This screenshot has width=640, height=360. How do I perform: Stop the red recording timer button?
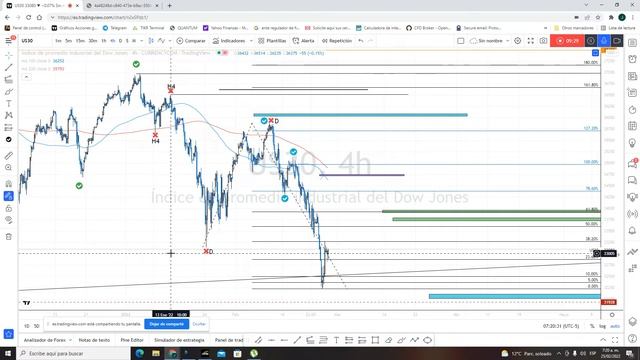(567, 41)
